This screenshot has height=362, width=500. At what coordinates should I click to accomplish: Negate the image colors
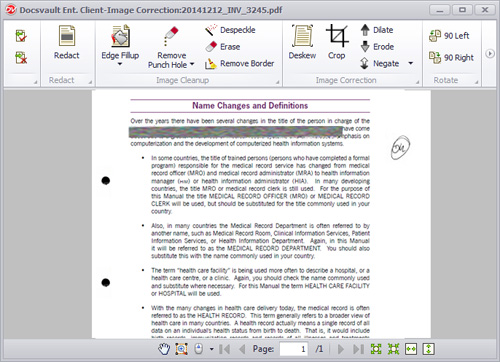tap(379, 63)
